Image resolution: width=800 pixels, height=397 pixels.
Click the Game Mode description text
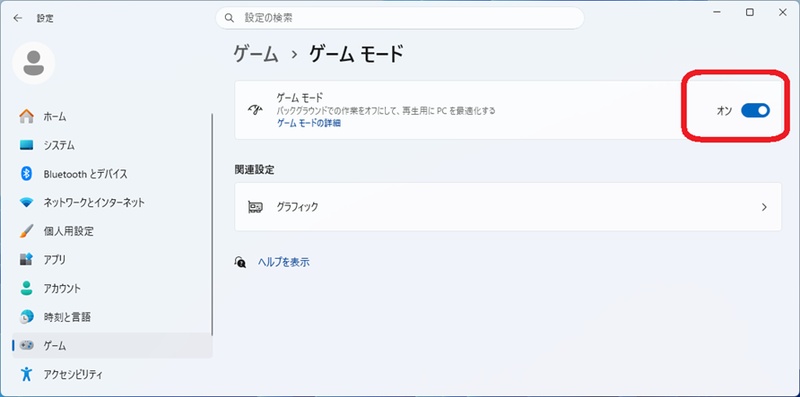[386, 110]
